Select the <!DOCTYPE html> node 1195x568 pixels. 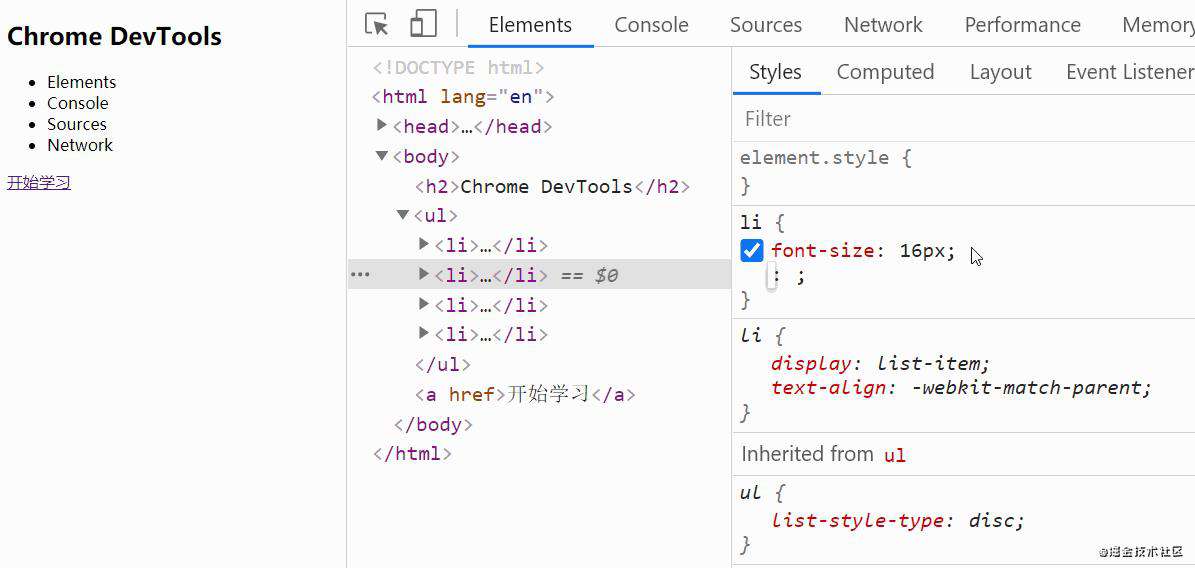[x=458, y=67]
